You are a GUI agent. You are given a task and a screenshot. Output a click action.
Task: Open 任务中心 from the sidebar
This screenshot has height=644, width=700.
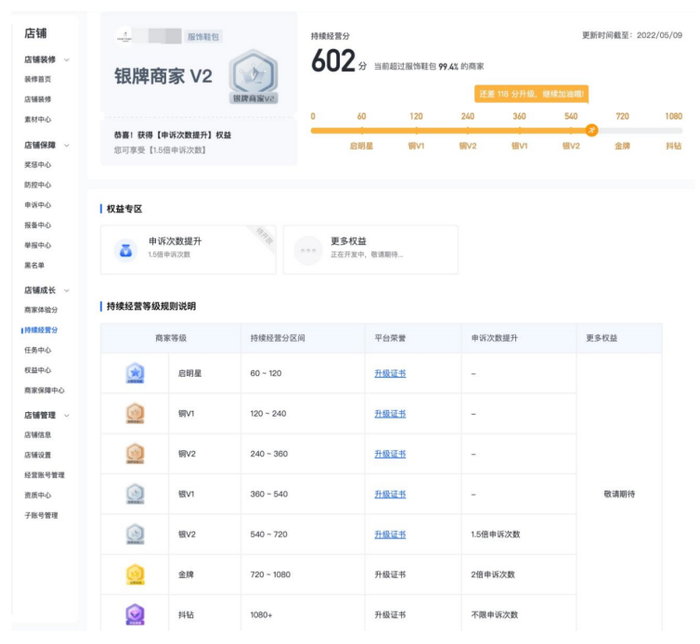[38, 350]
